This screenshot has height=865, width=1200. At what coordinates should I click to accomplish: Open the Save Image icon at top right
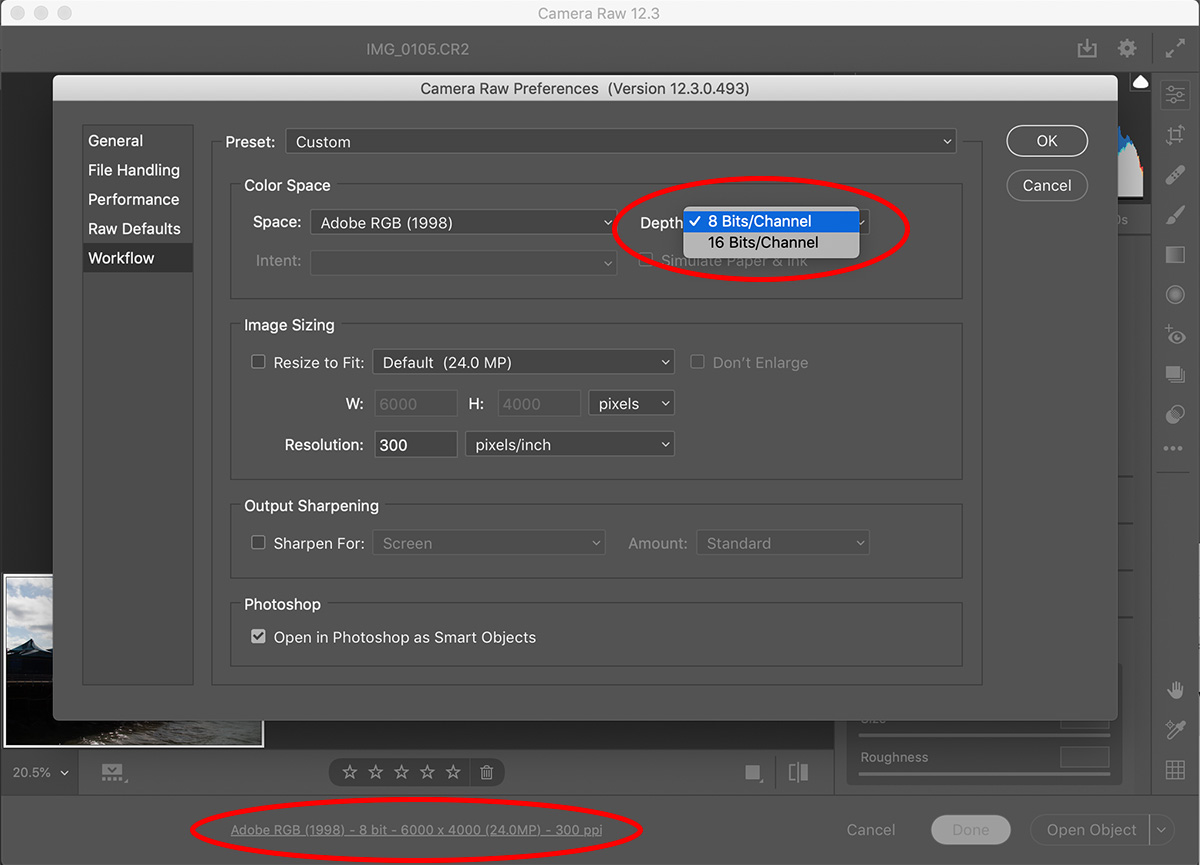[1087, 48]
